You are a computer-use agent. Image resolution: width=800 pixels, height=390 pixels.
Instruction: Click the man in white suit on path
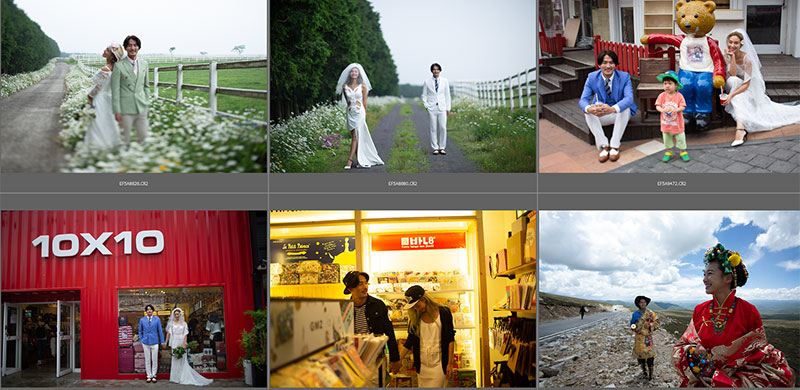point(436,109)
